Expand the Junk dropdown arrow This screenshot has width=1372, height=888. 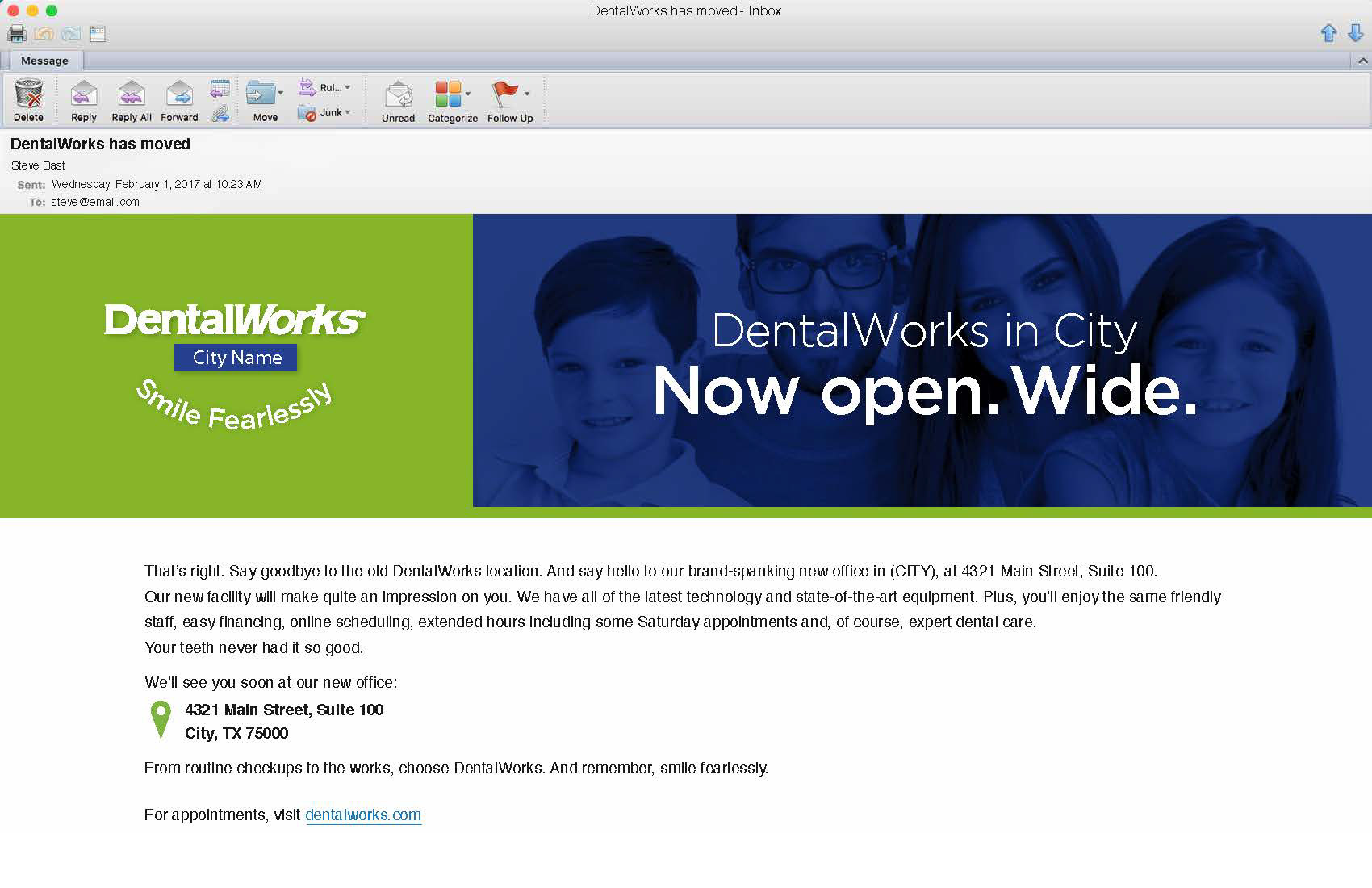pos(348,112)
